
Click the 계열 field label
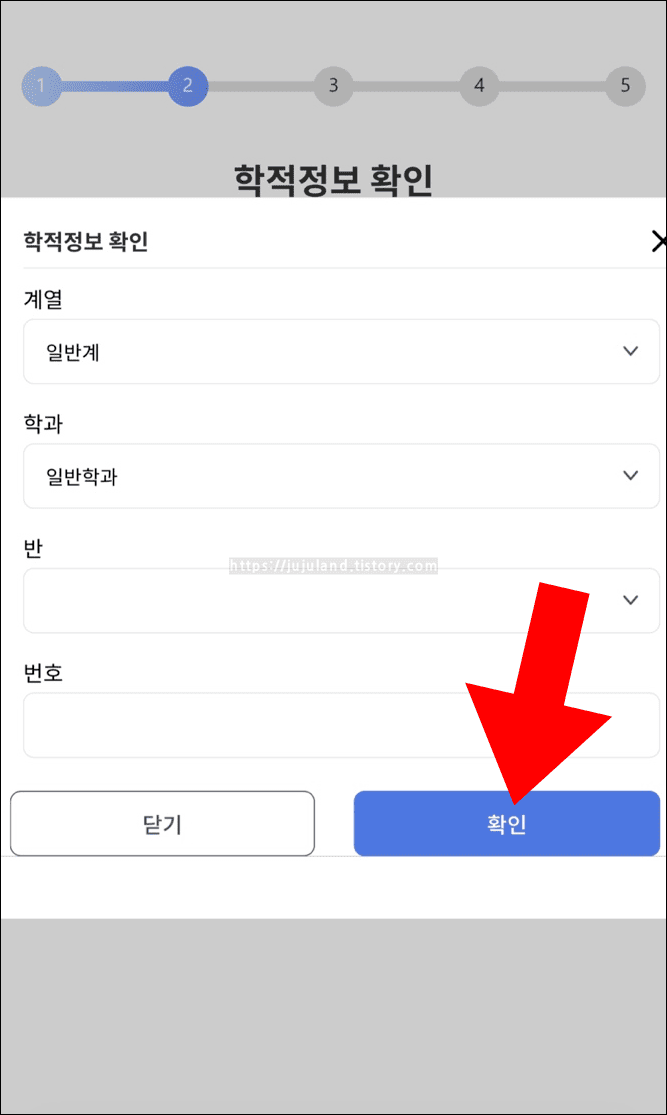(43, 299)
